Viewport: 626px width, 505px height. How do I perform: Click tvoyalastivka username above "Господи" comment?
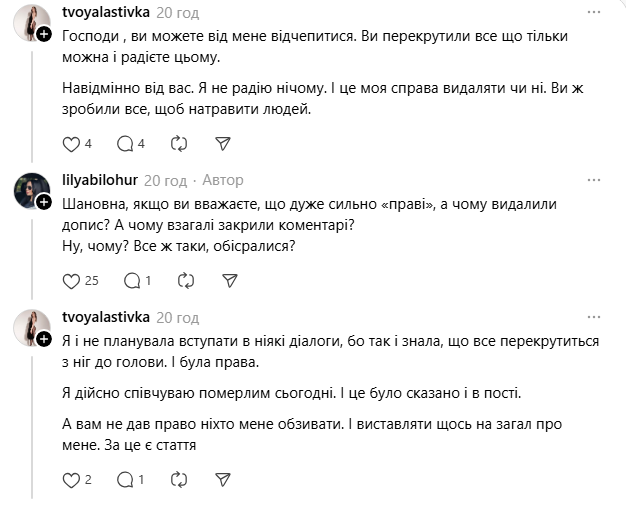(105, 12)
